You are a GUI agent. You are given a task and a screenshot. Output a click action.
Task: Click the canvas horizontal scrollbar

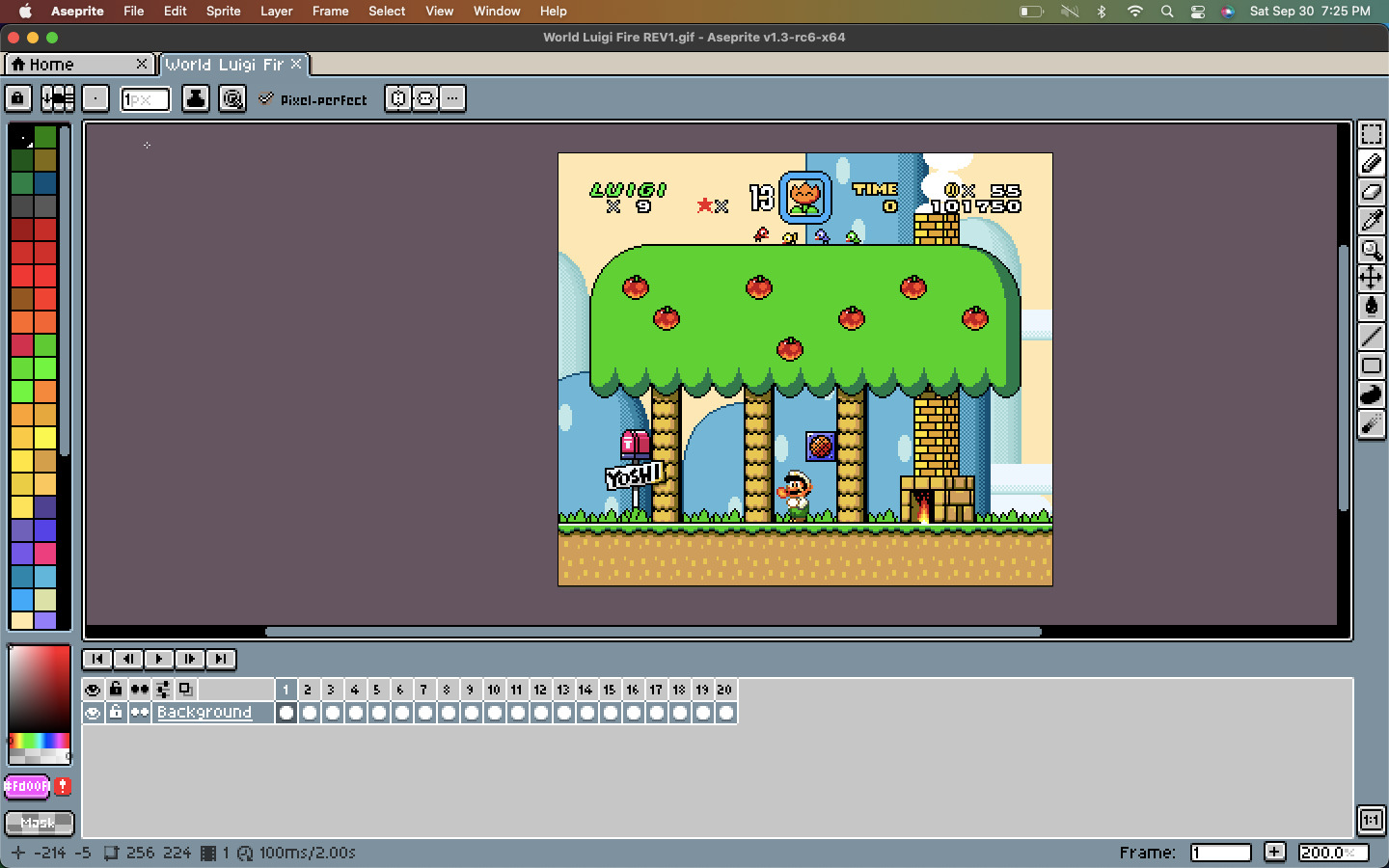[653, 632]
